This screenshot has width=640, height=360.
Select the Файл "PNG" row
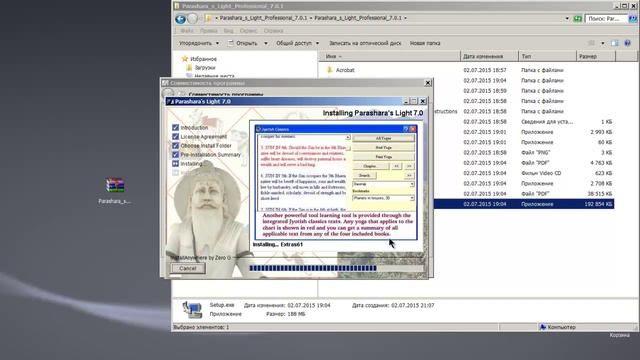tap(523, 153)
